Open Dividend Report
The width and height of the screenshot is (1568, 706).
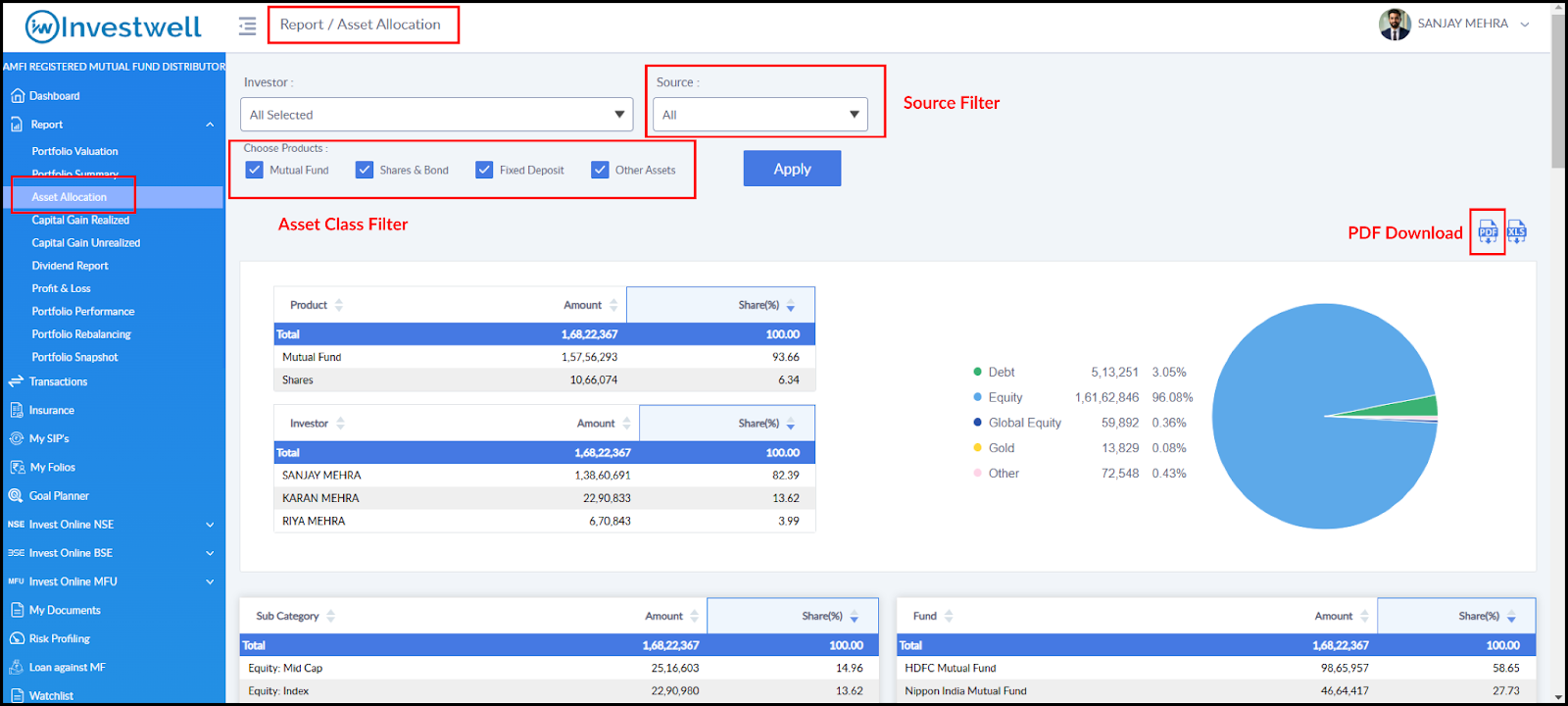(70, 266)
